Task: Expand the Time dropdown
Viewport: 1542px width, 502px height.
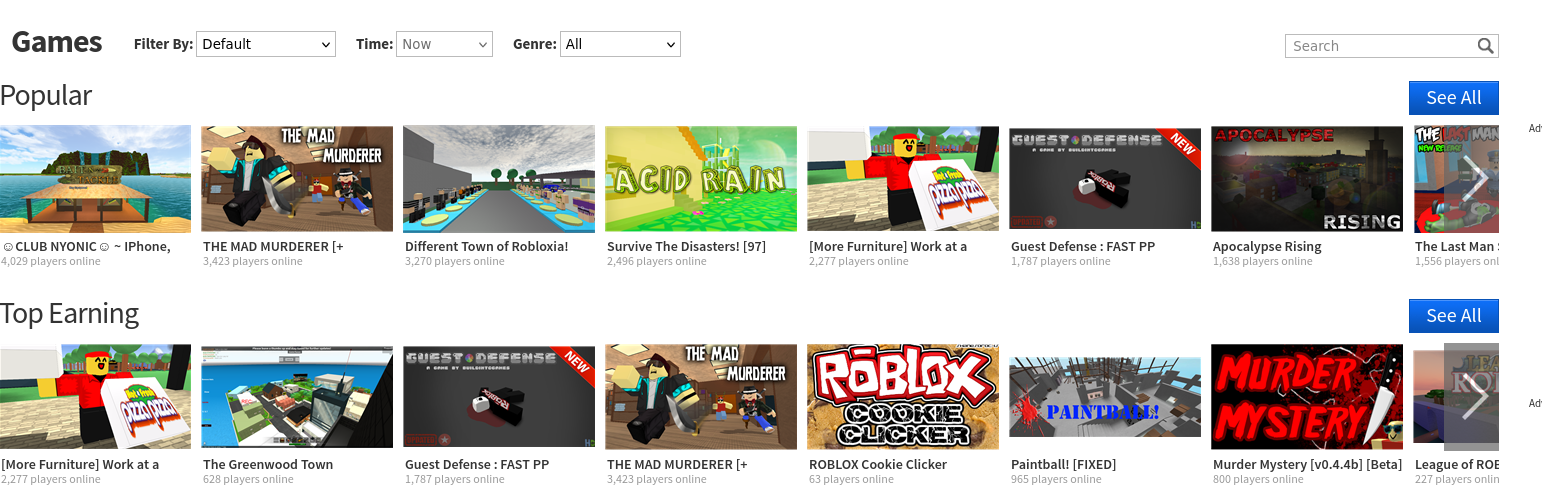Action: [x=445, y=44]
